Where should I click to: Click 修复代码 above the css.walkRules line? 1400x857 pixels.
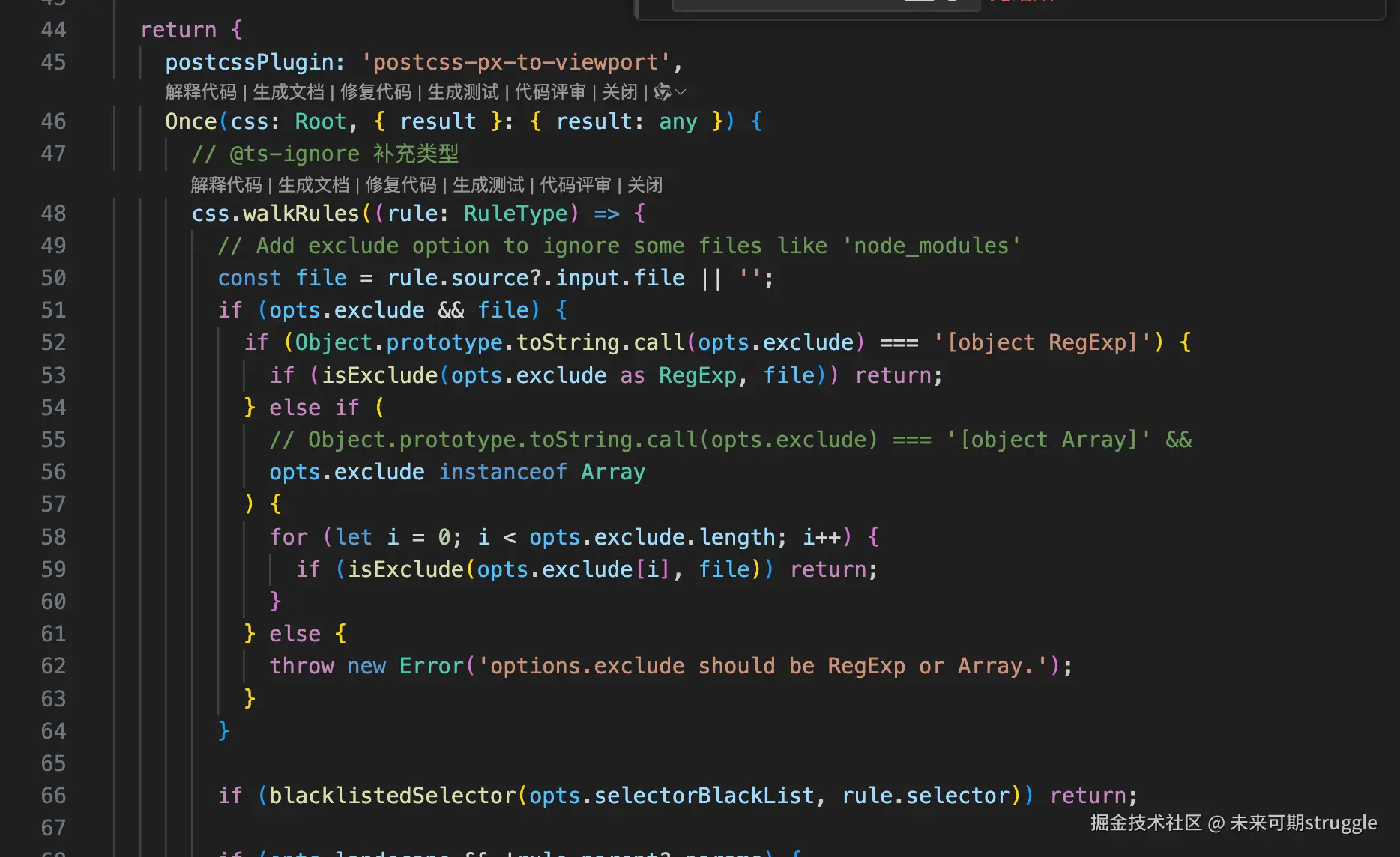point(401,185)
